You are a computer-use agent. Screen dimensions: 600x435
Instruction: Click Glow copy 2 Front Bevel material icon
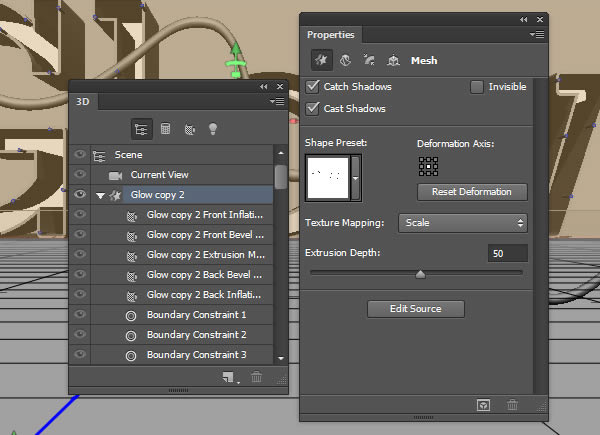(132, 236)
